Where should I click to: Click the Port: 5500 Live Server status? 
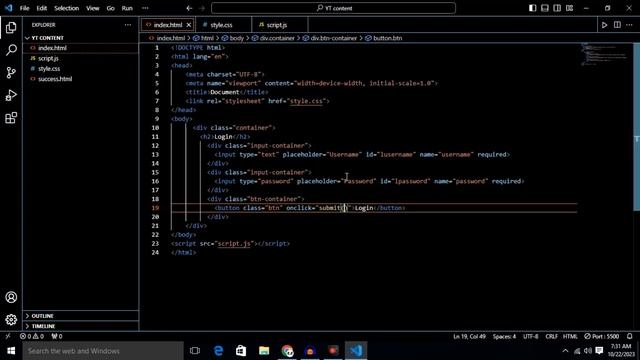pyautogui.click(x=602, y=336)
